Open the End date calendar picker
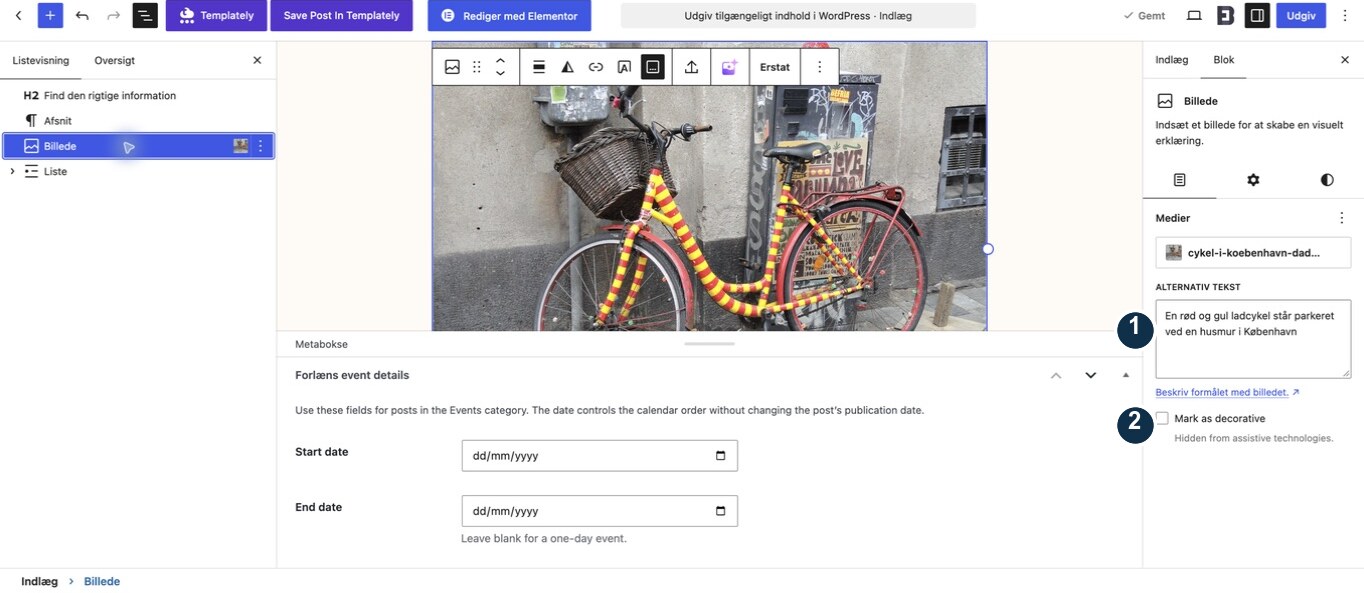The image size is (1364, 593). (721, 511)
